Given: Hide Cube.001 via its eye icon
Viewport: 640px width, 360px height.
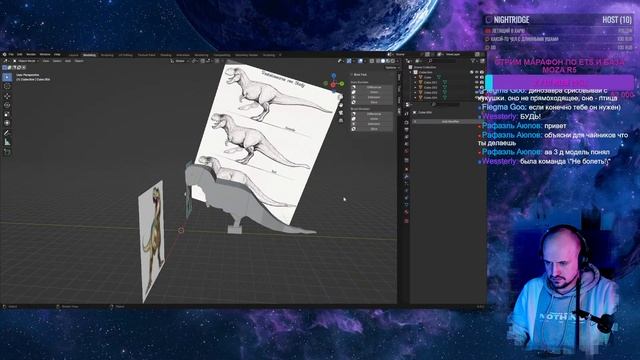Looking at the screenshot, I should click(x=477, y=82).
